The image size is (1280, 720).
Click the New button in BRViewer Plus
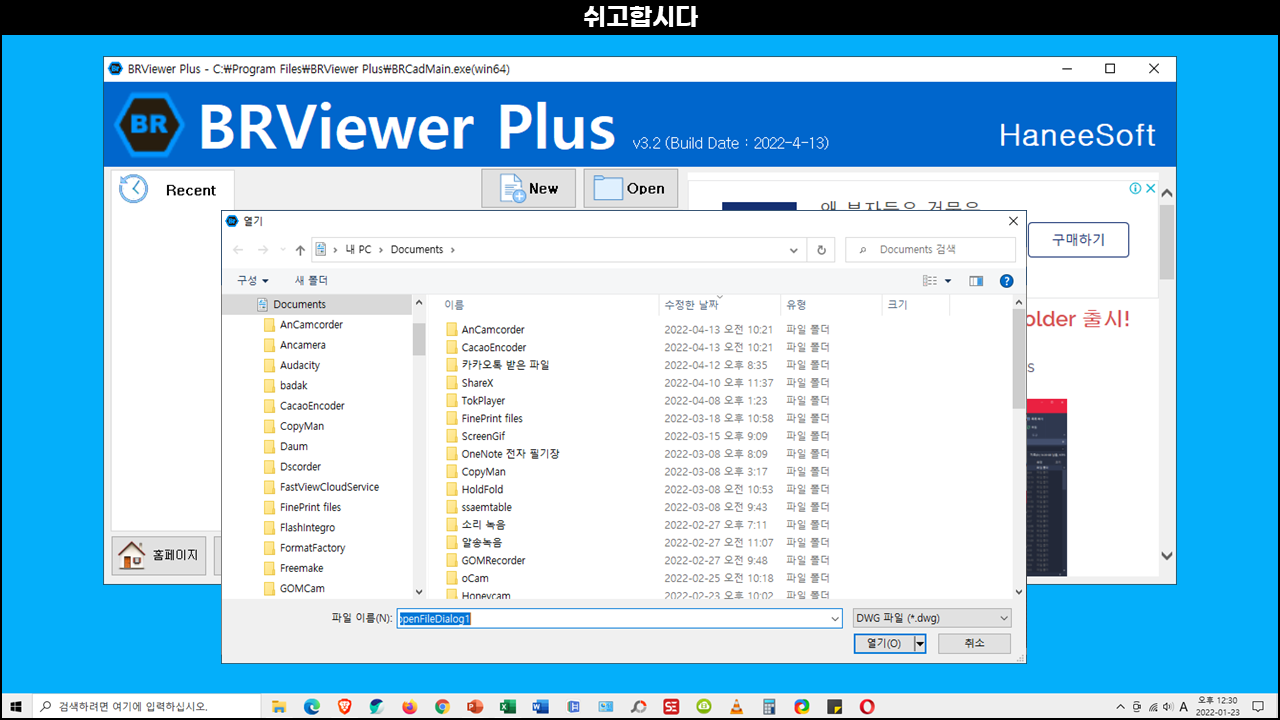(528, 188)
